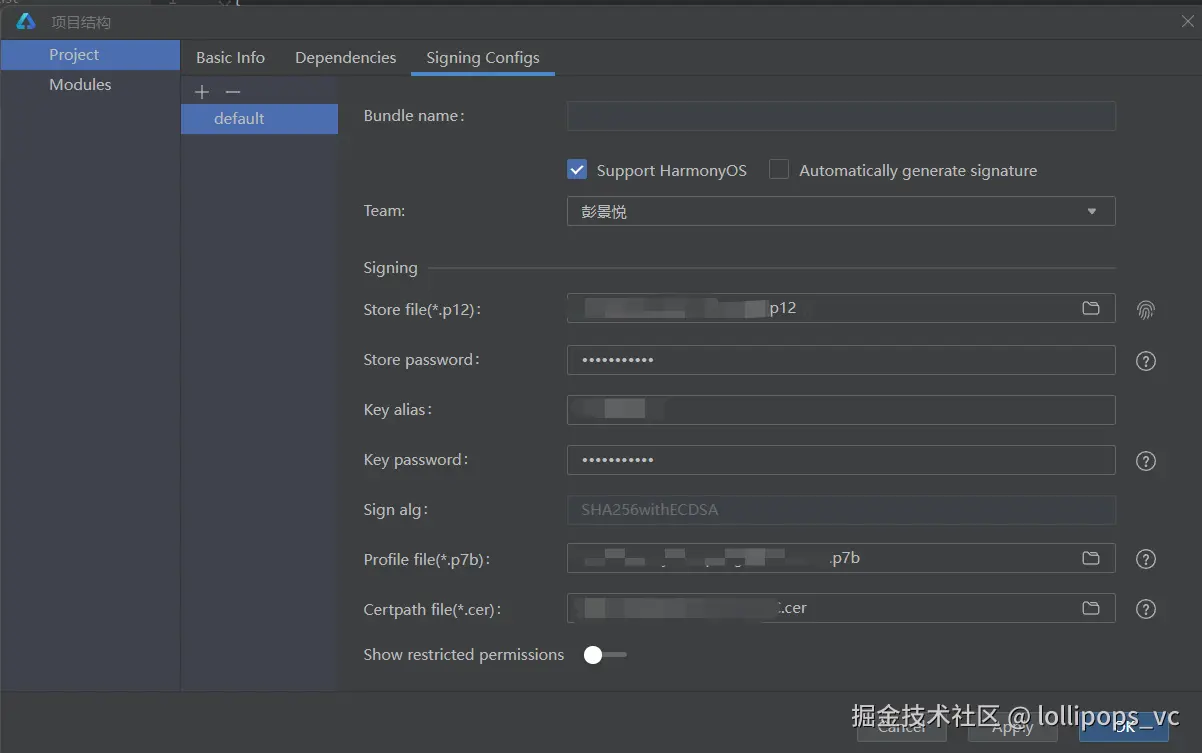Select the default signing config entry

point(260,118)
